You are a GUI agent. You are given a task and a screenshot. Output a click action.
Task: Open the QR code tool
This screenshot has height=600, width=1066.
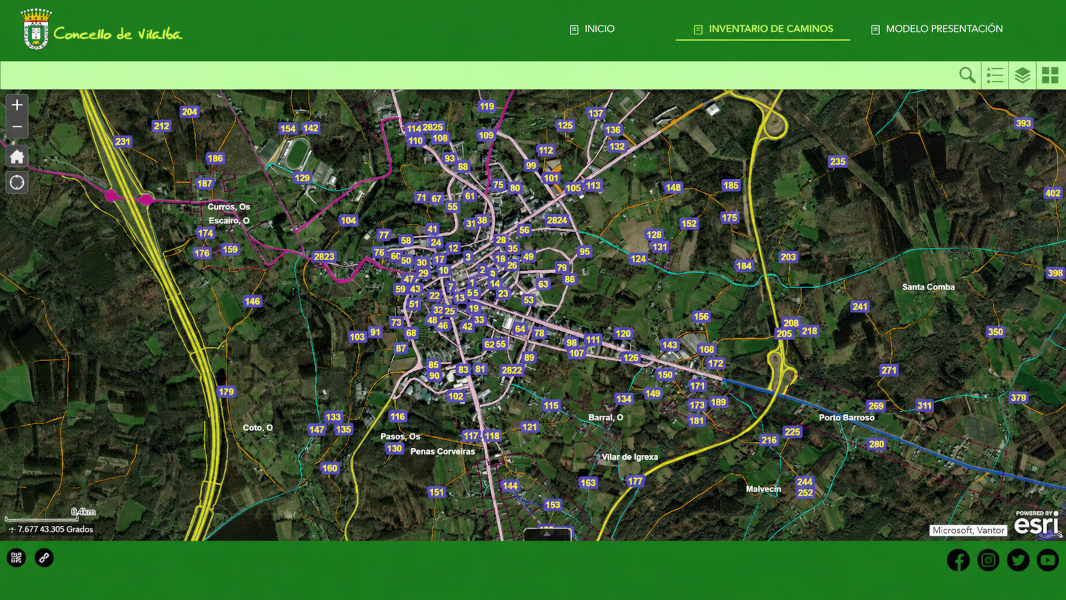click(x=16, y=558)
